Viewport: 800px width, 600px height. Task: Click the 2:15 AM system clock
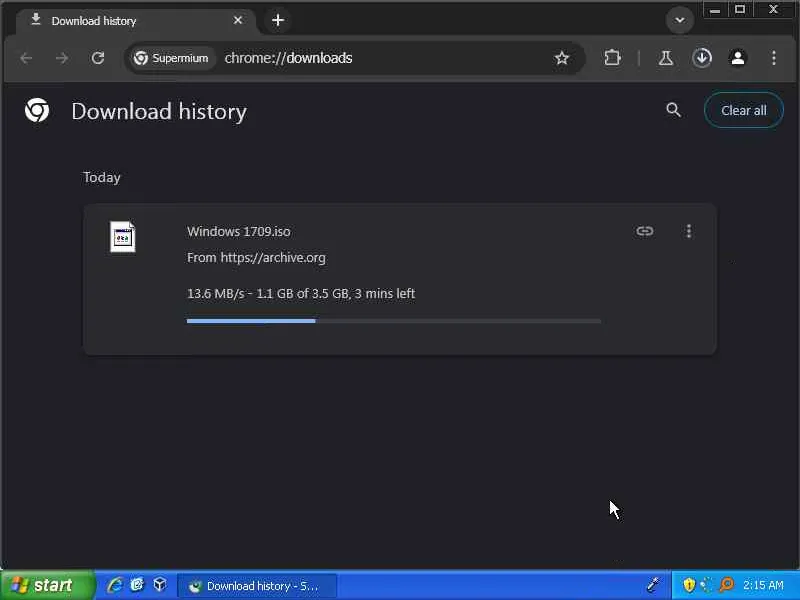[x=763, y=585]
